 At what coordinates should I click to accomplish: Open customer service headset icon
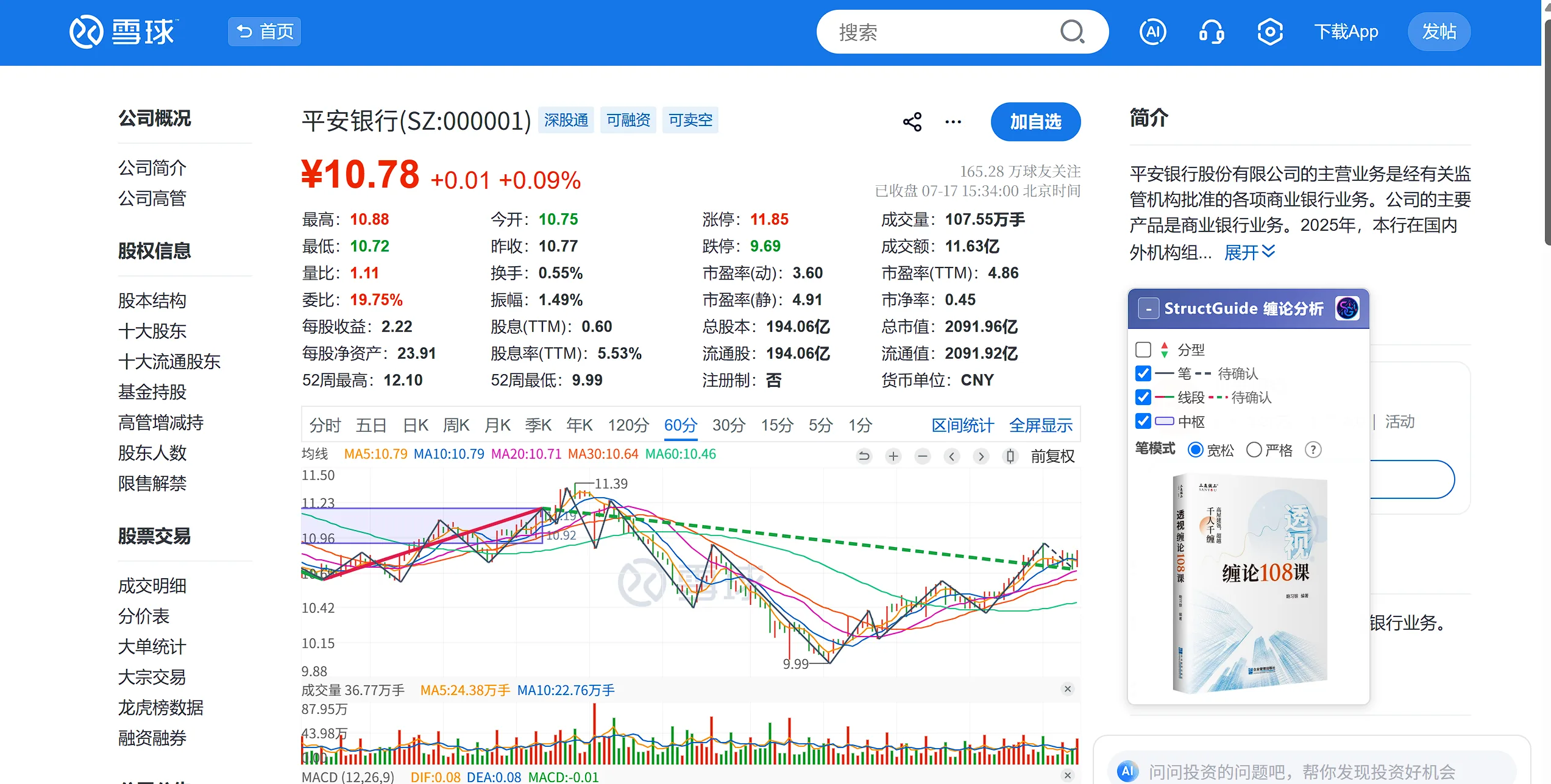point(1212,32)
